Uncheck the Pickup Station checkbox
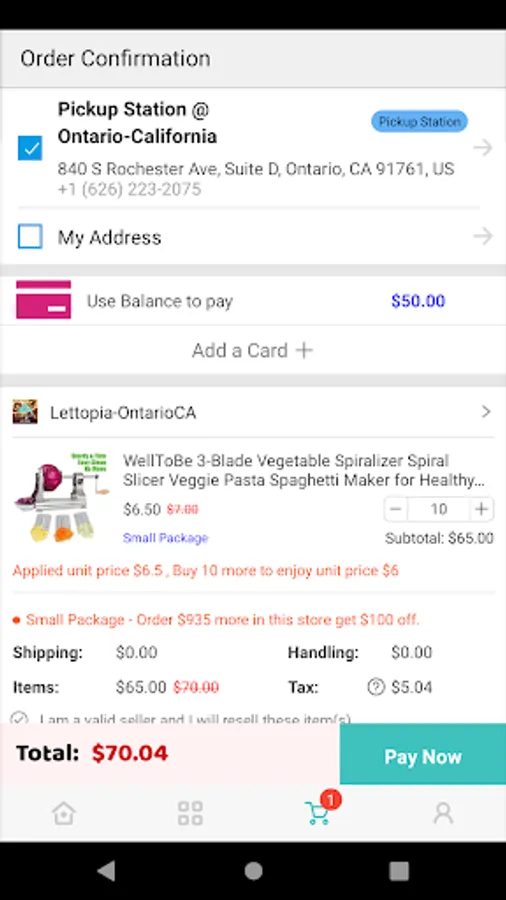 point(30,148)
